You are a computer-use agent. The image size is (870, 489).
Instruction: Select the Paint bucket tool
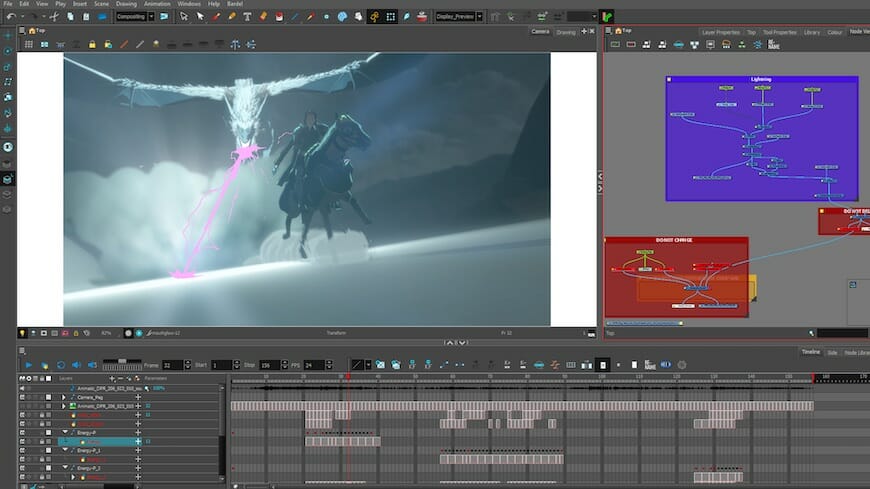pyautogui.click(x=279, y=17)
